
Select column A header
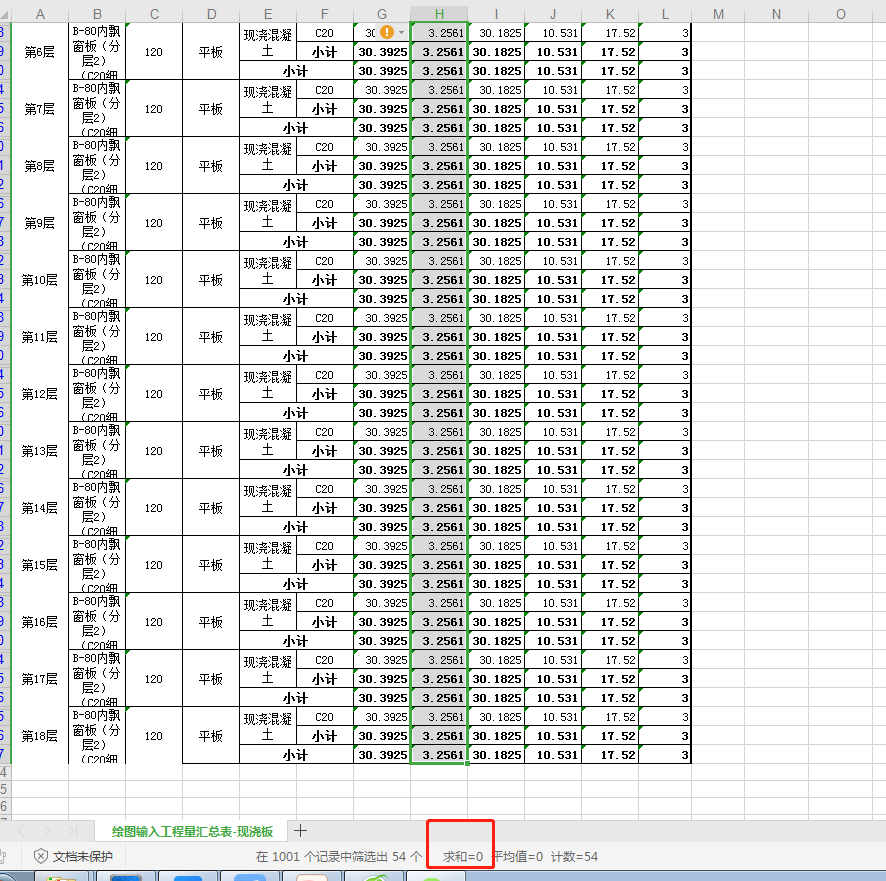click(40, 14)
